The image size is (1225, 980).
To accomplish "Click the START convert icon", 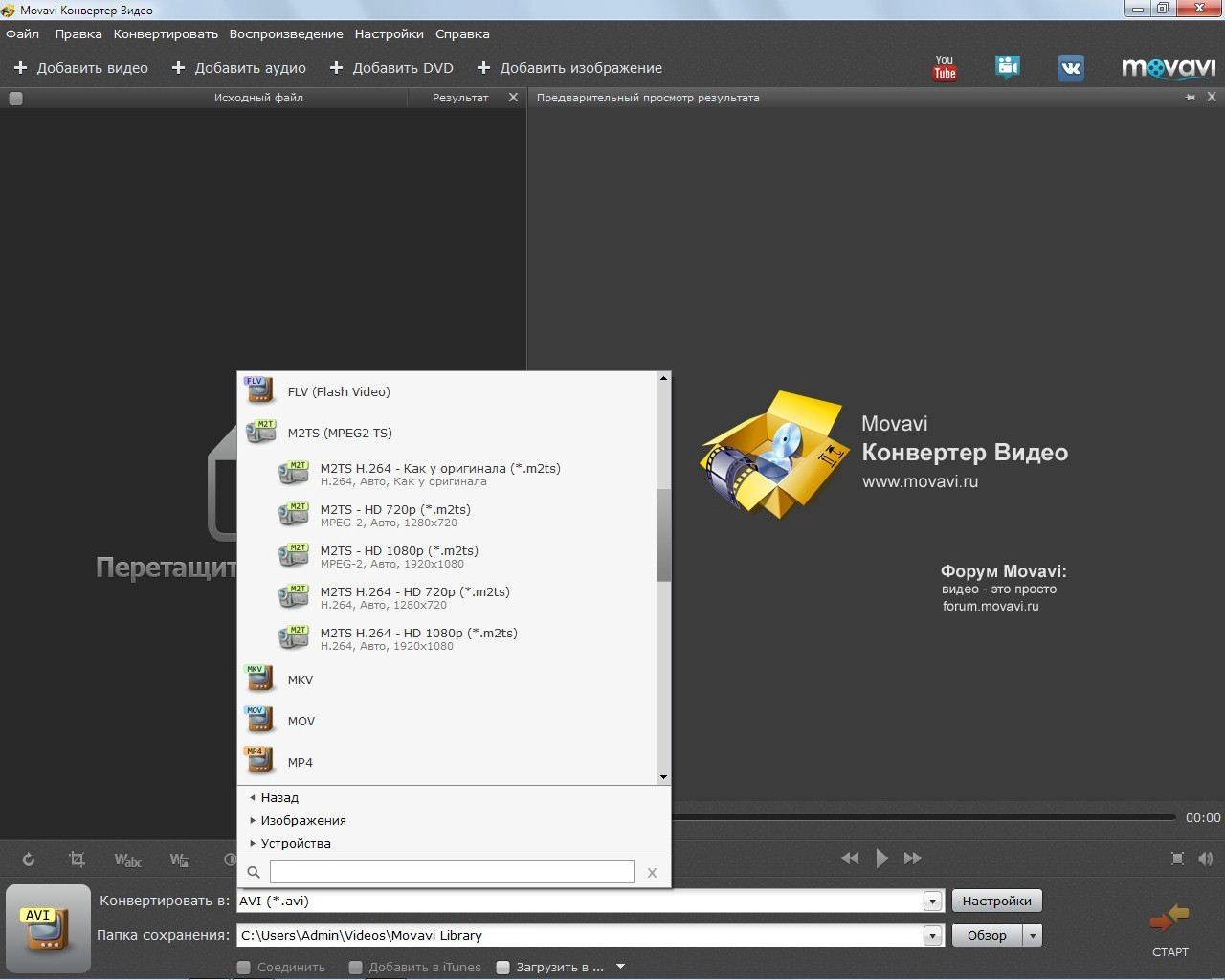I will [x=1169, y=930].
